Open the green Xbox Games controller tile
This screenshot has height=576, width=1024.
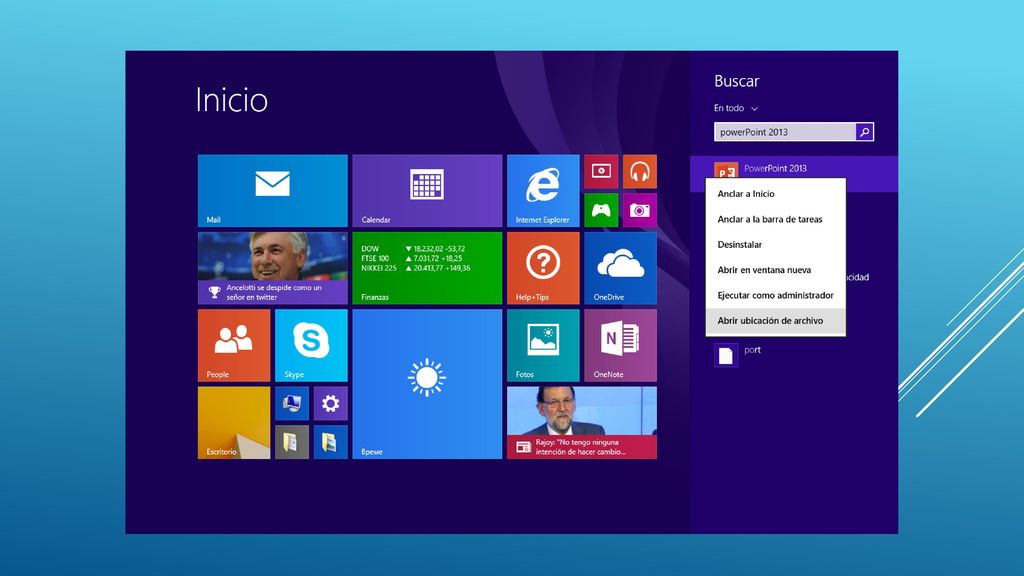(601, 210)
